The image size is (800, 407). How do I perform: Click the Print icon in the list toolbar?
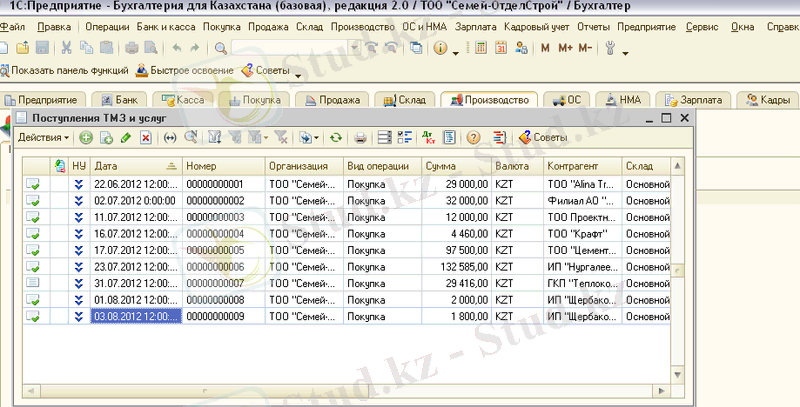tap(360, 137)
